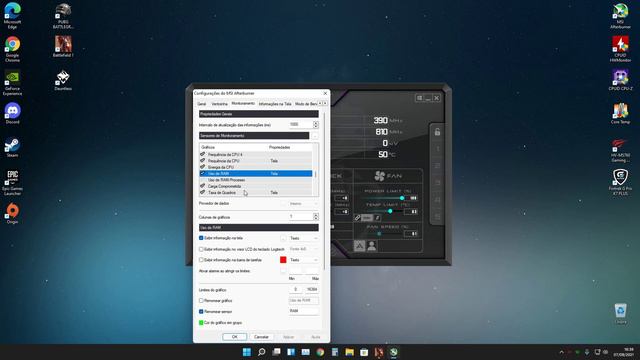Open Google Chrome desktop shortcut

point(12,49)
